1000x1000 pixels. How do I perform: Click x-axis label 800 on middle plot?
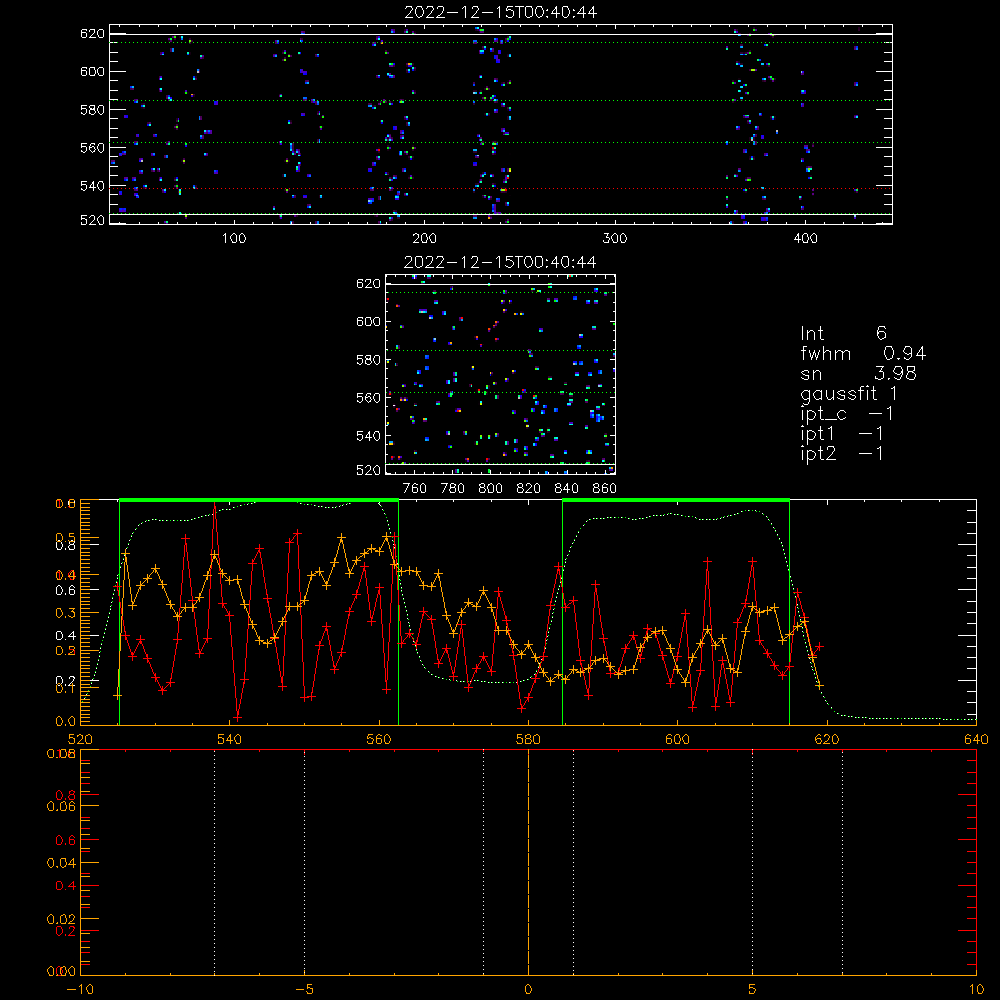[490, 489]
